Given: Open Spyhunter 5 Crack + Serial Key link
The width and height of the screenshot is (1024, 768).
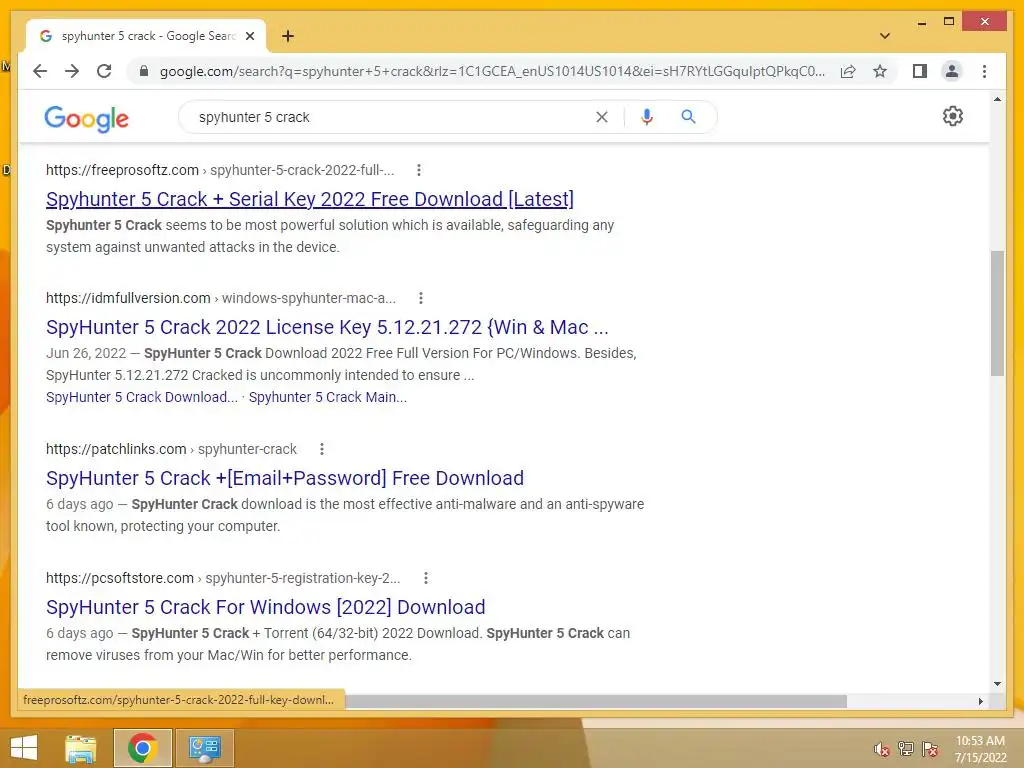Looking at the screenshot, I should (310, 199).
